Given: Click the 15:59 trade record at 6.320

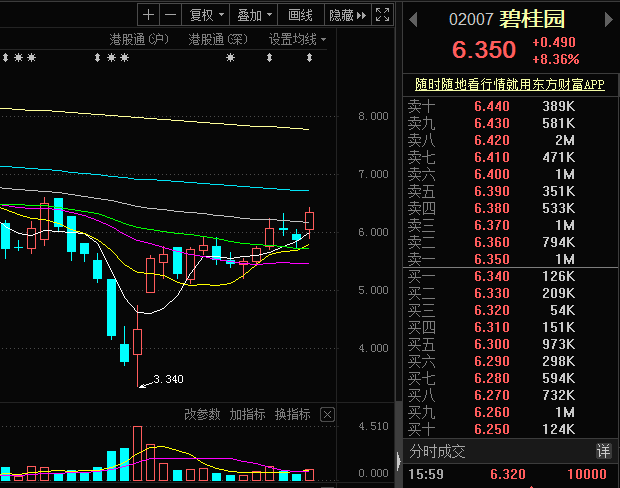Looking at the screenshot, I should (510, 474).
